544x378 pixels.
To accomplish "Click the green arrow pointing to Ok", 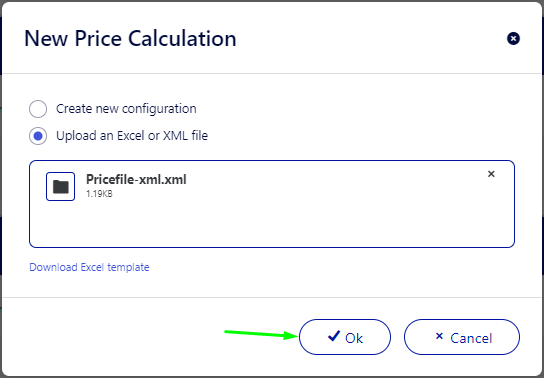I will coord(261,334).
